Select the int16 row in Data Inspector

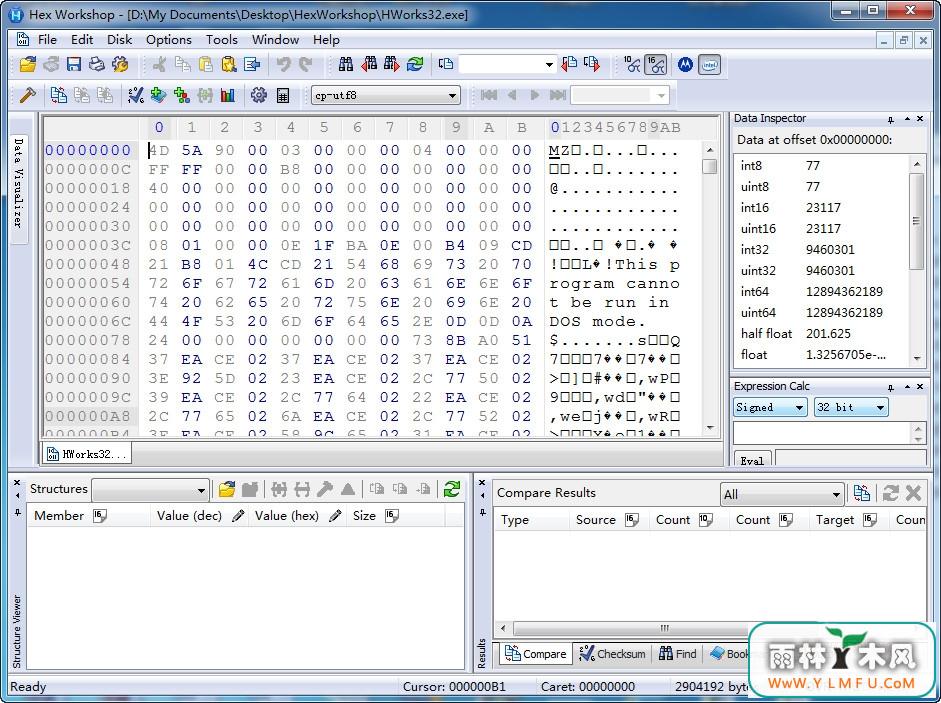(x=822, y=208)
